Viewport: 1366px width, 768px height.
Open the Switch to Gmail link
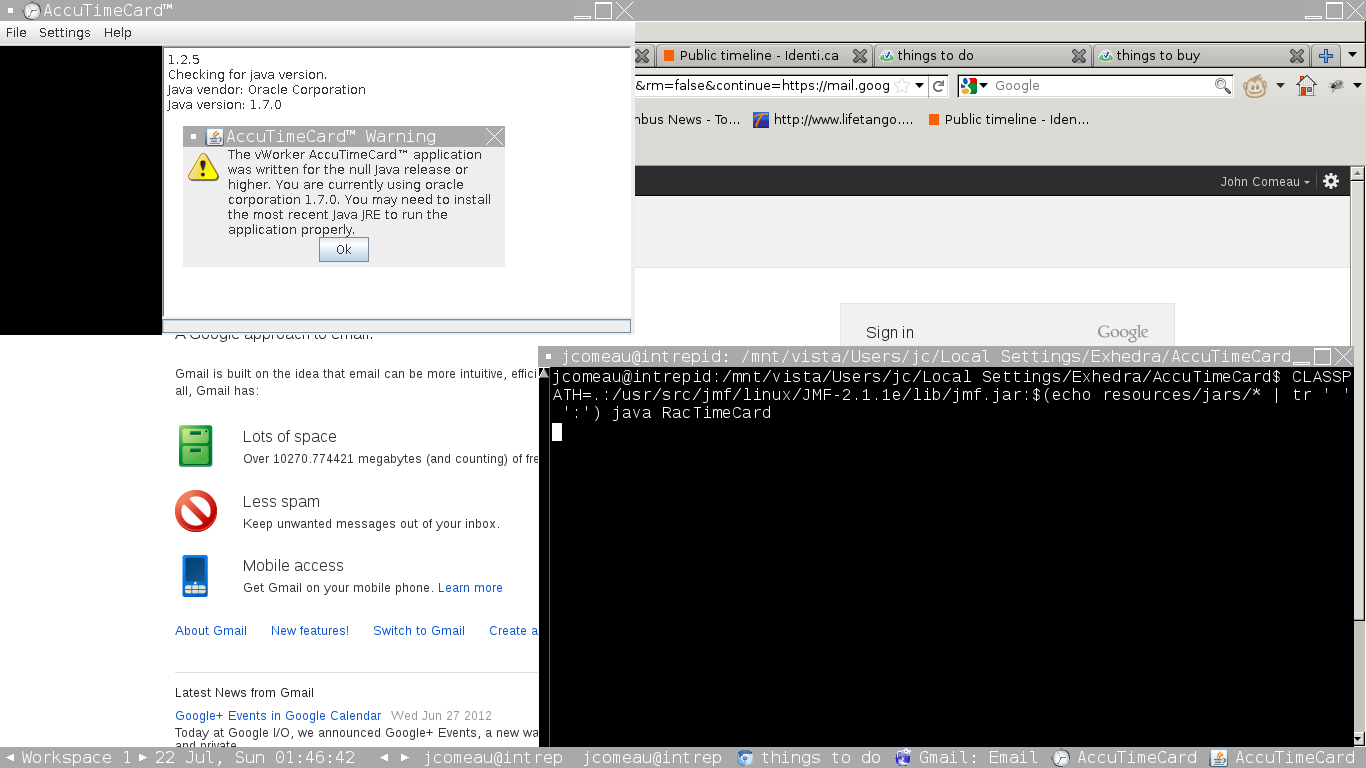[x=419, y=631]
